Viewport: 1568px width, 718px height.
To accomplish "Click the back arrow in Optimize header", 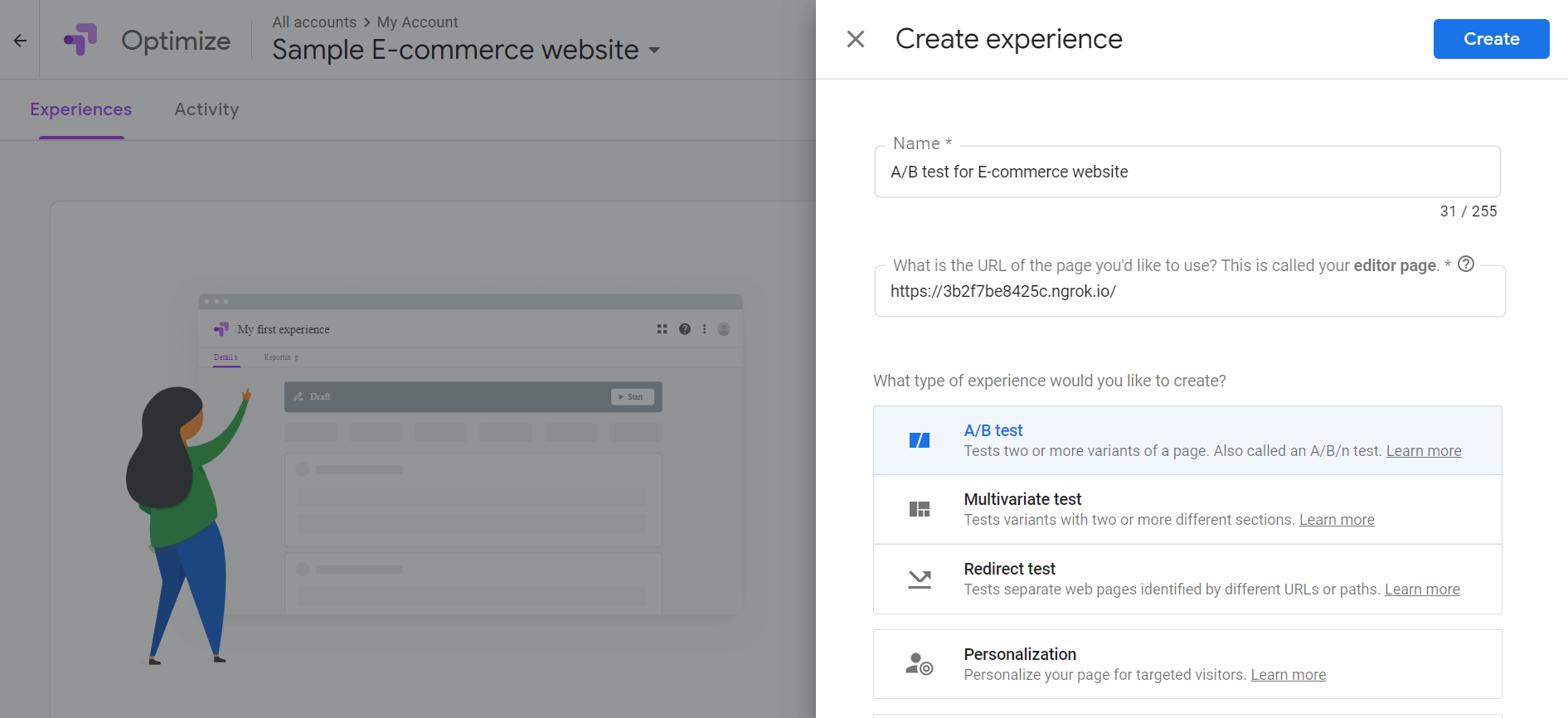I will coord(20,40).
